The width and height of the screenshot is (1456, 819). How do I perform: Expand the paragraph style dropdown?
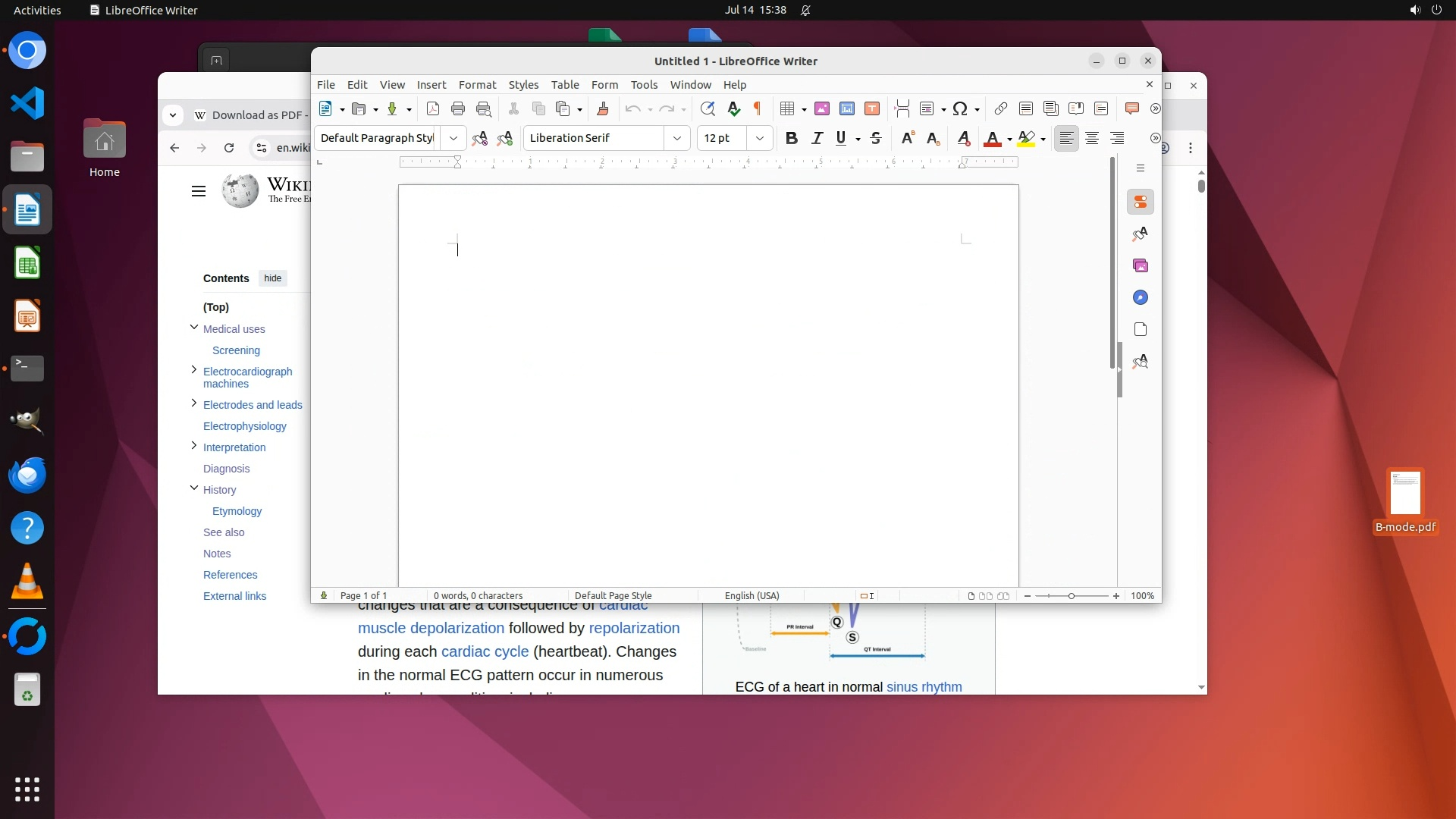point(453,138)
